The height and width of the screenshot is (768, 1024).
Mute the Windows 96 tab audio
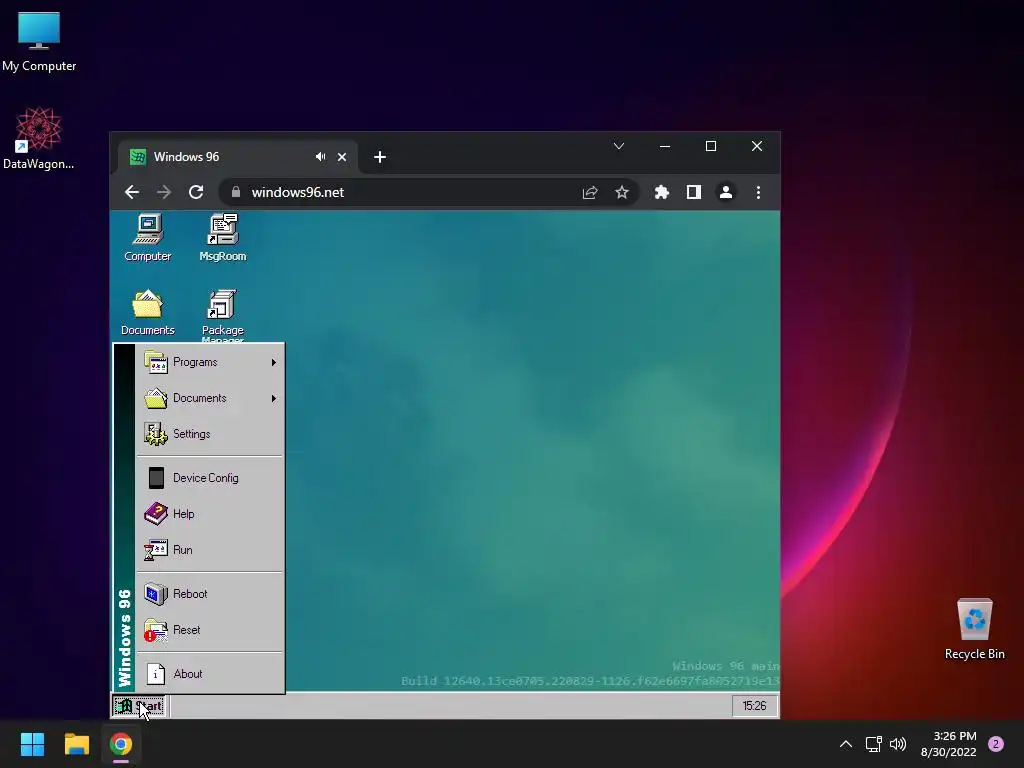click(x=320, y=157)
